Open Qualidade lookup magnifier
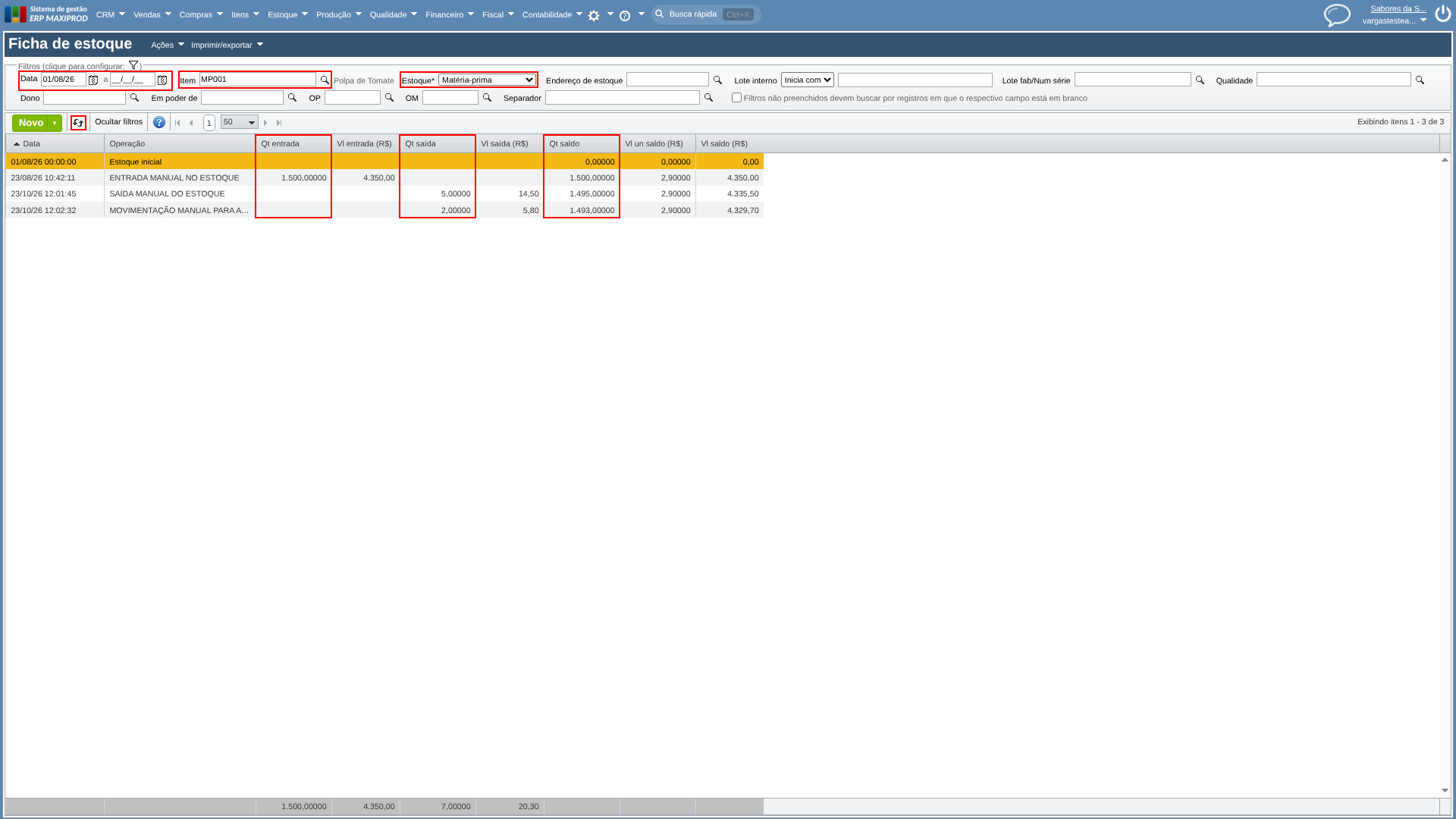Viewport: 1456px width, 819px height. pyautogui.click(x=1420, y=80)
